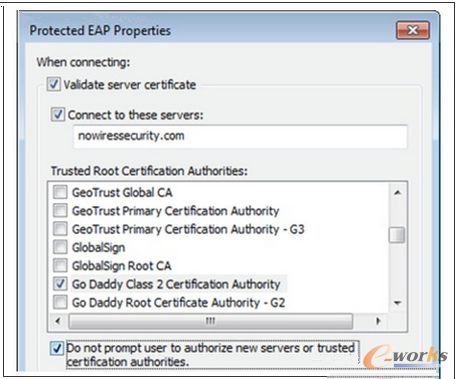
Task: Click the horizontal scroll left arrow
Action: tap(58, 321)
